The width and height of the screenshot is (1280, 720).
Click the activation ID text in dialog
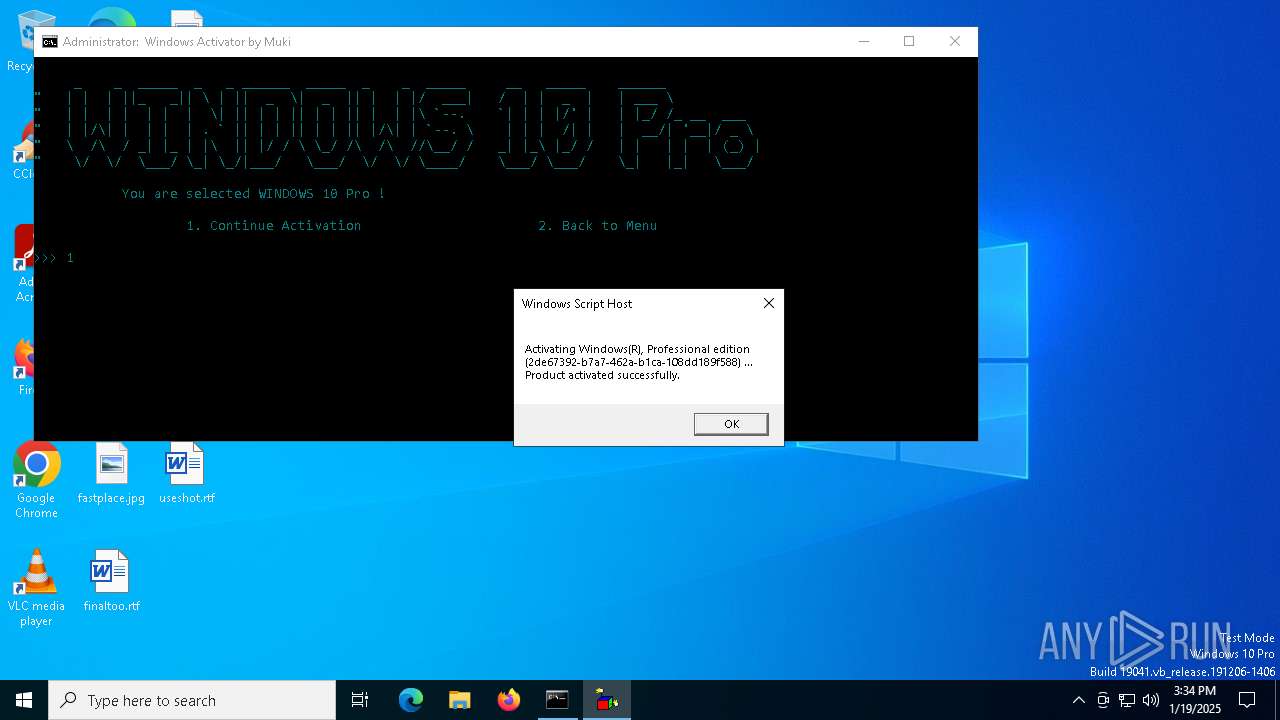point(634,362)
